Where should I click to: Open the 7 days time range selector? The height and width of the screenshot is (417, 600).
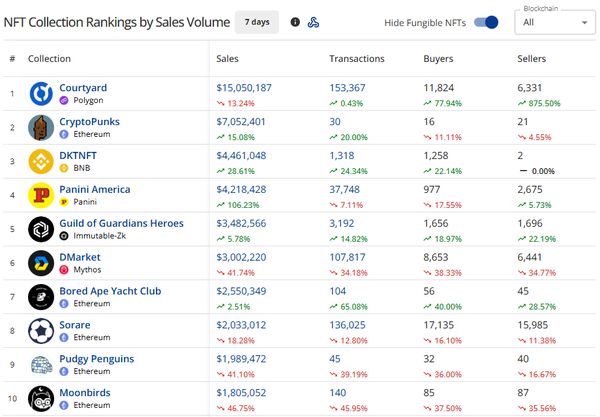click(257, 22)
